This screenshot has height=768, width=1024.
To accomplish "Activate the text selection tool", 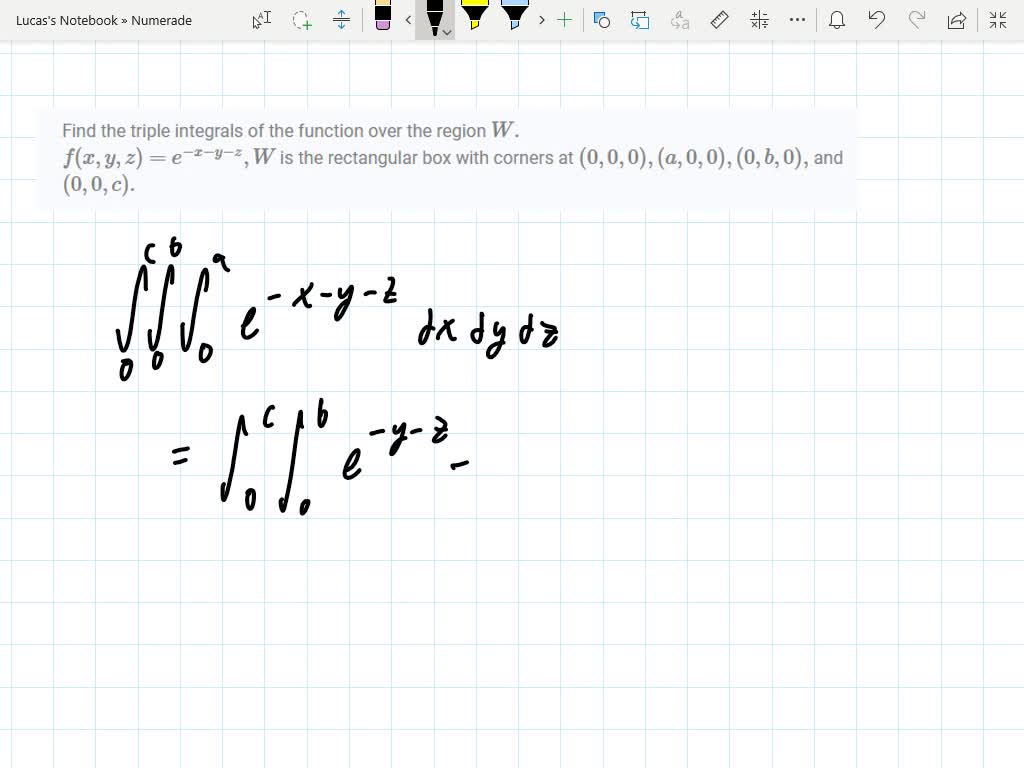I will pos(261,20).
